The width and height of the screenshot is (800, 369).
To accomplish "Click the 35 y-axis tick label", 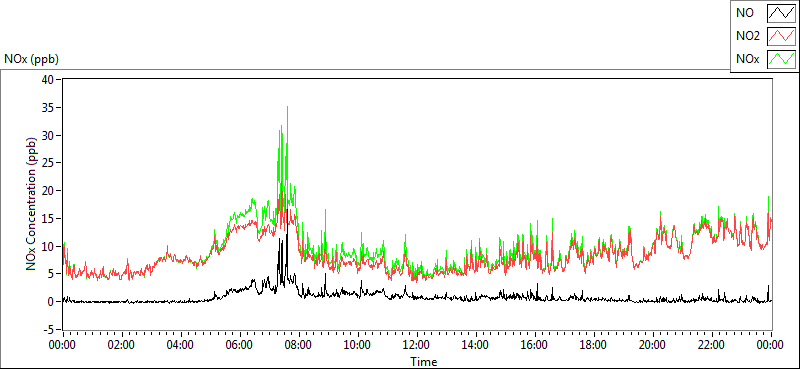I will tap(48, 108).
